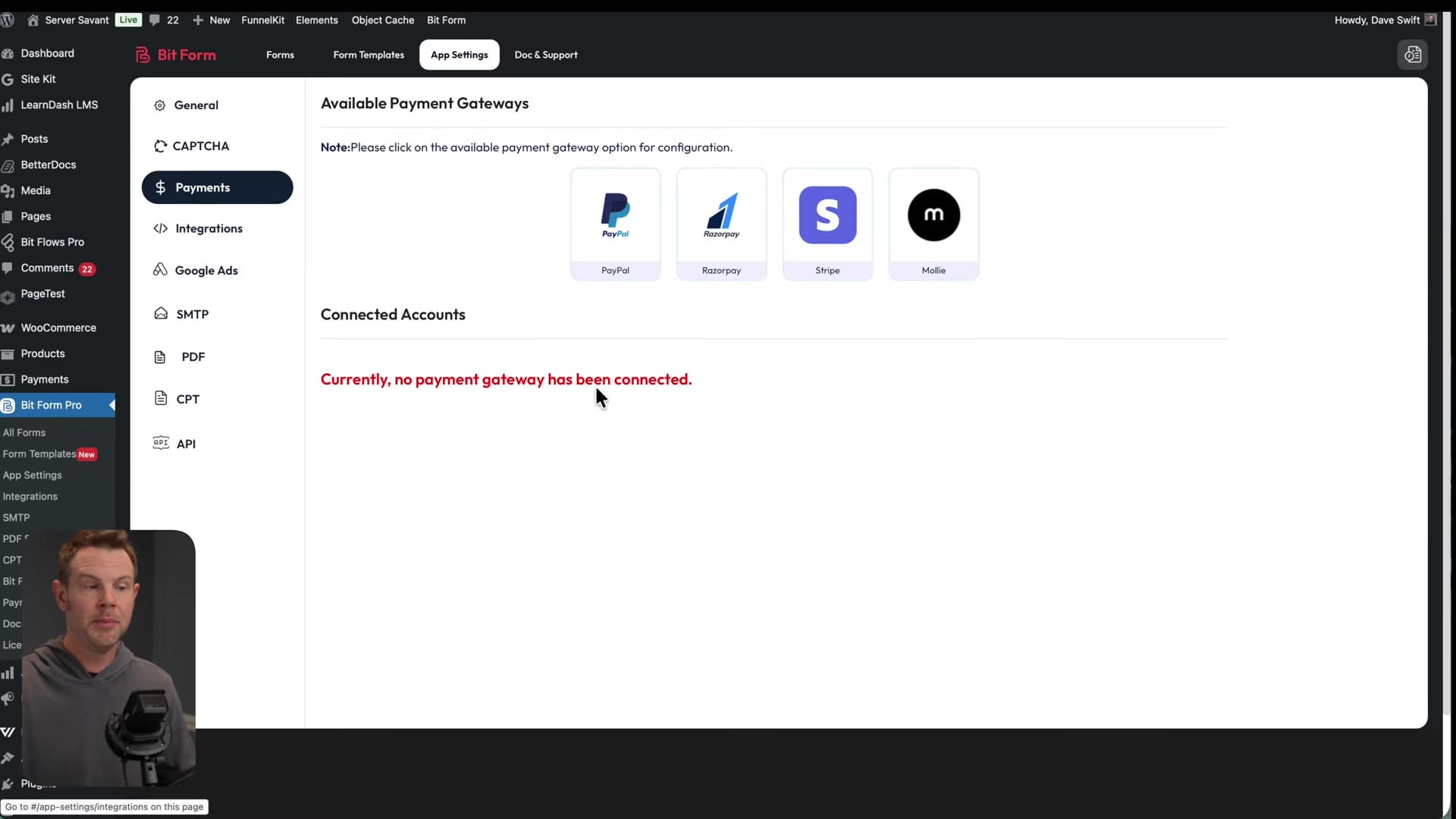This screenshot has width=1456, height=819.
Task: Open Bit Flows Pro menu
Action: point(52,242)
